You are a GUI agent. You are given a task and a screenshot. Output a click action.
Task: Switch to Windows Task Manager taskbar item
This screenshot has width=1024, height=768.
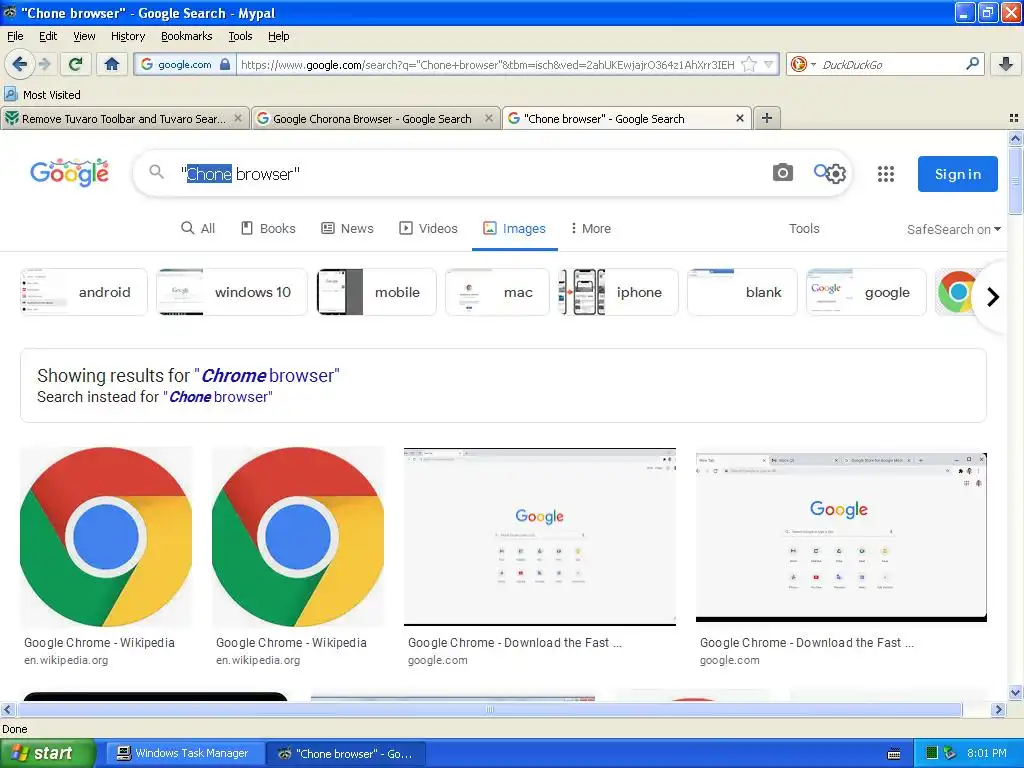[x=185, y=753]
